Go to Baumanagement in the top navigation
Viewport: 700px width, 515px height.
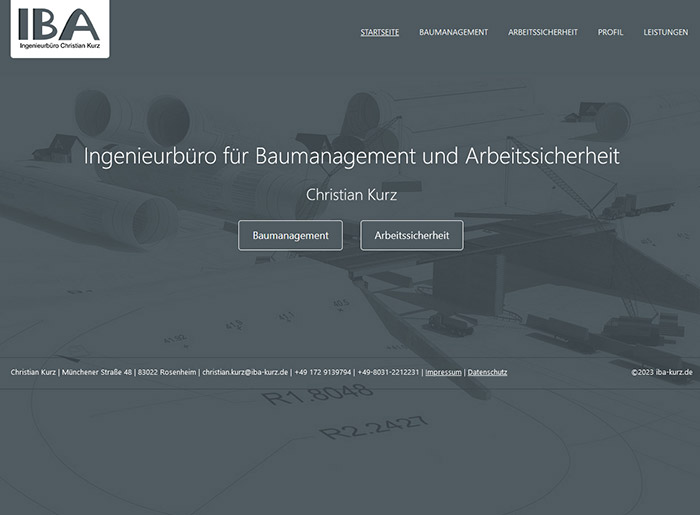coord(453,32)
